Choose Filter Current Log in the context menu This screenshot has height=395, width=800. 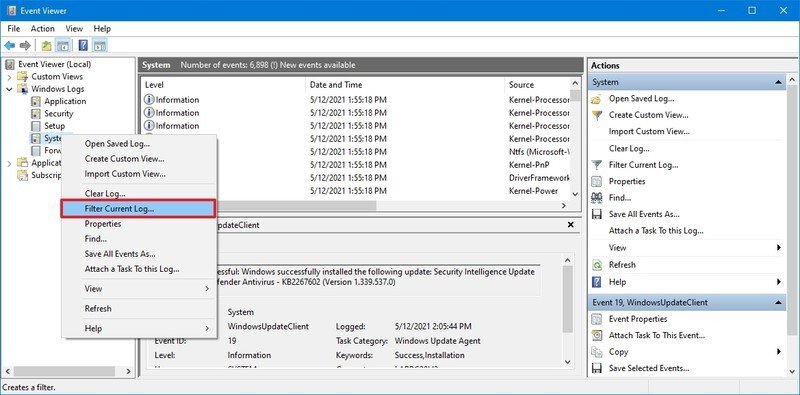138,209
